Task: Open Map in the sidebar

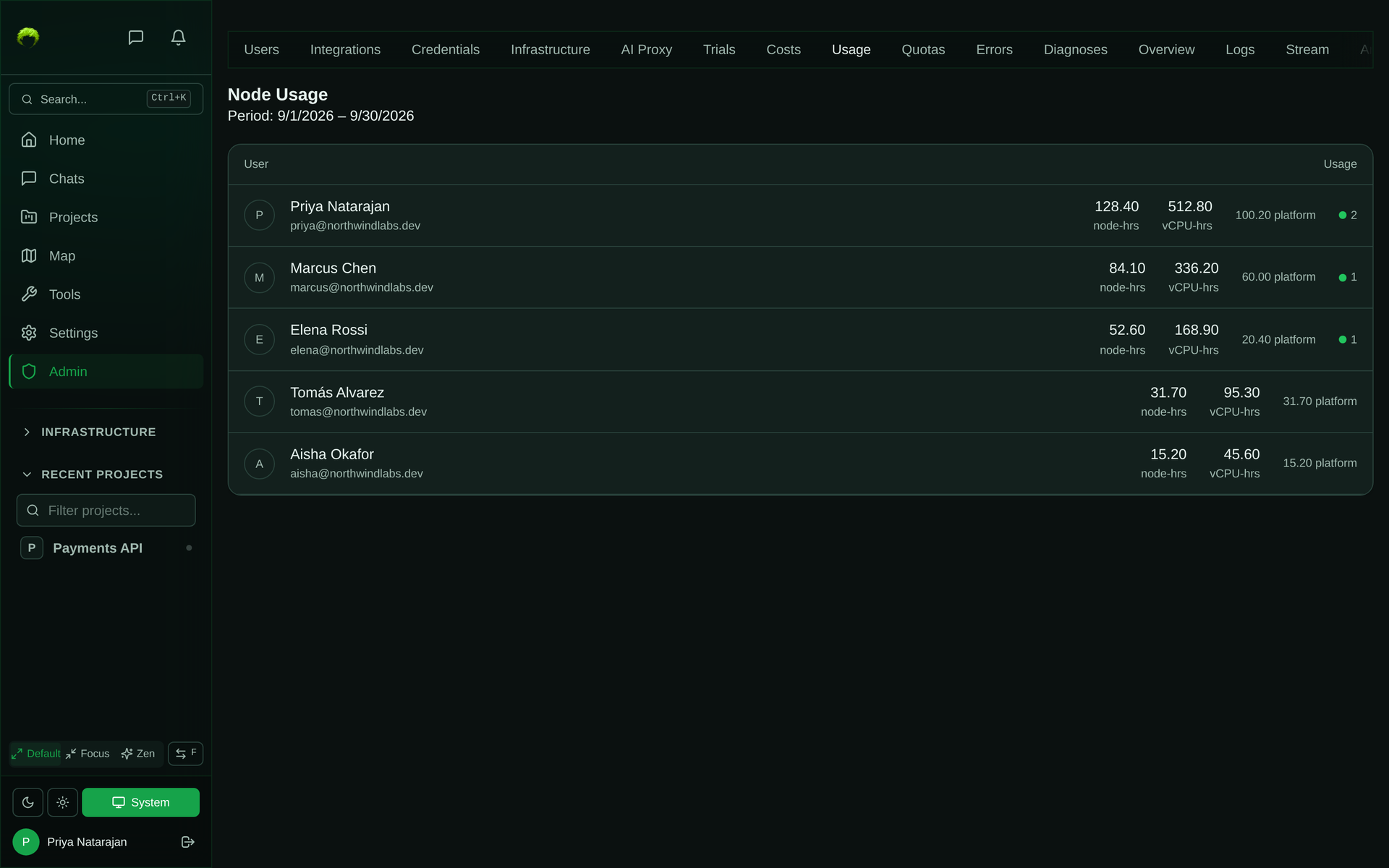Action: coord(106,255)
